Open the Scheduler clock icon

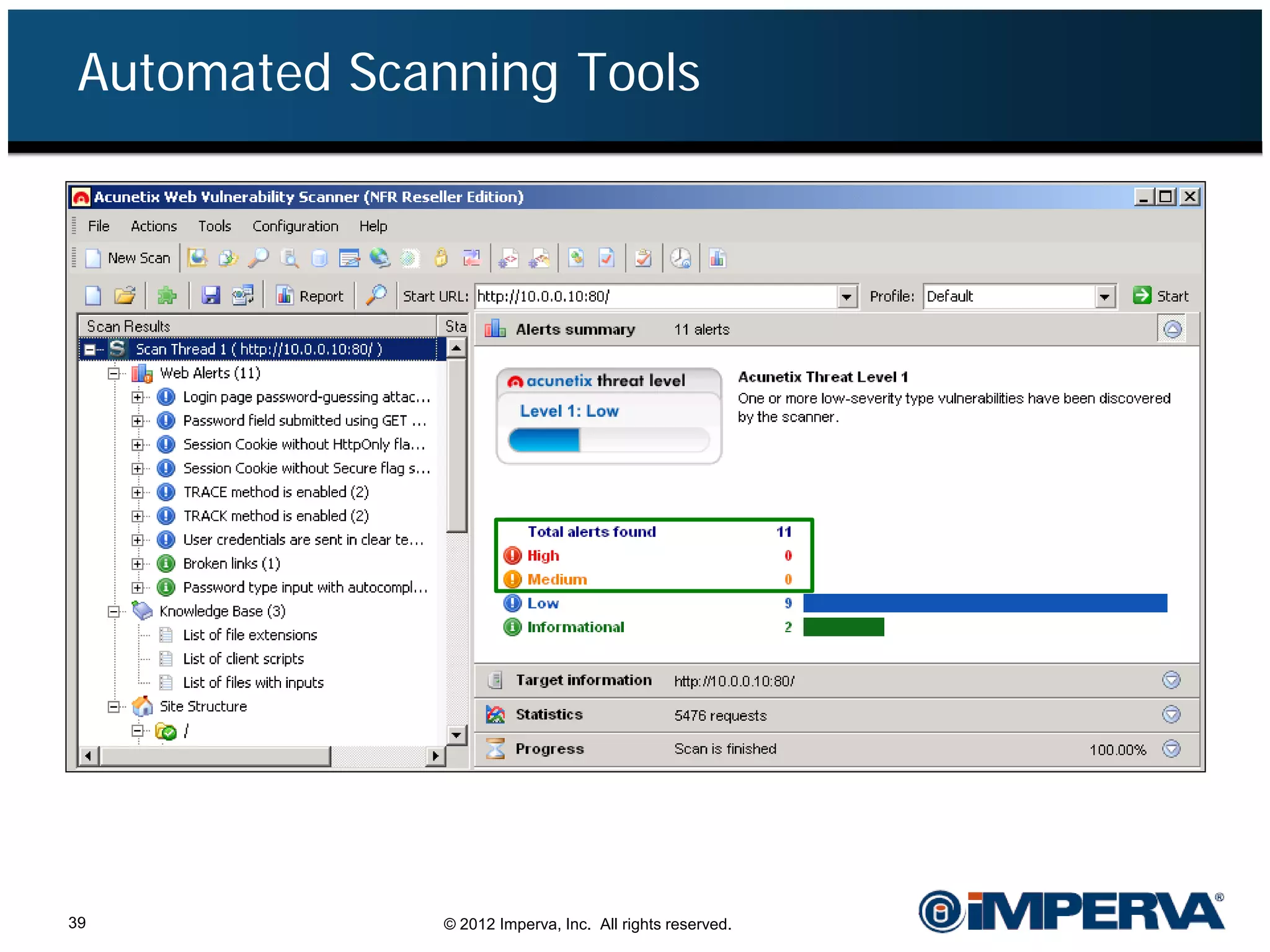pyautogui.click(x=681, y=258)
